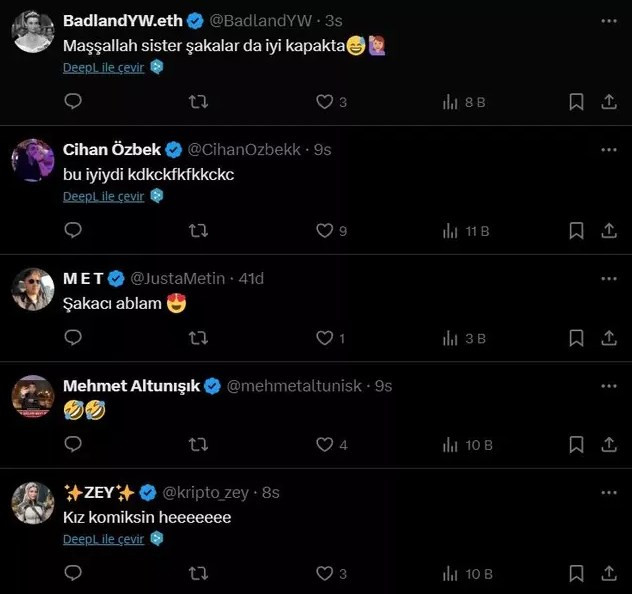Like ZEY's 'Kız komiksin' tweet
632x594 pixels.
point(324,574)
